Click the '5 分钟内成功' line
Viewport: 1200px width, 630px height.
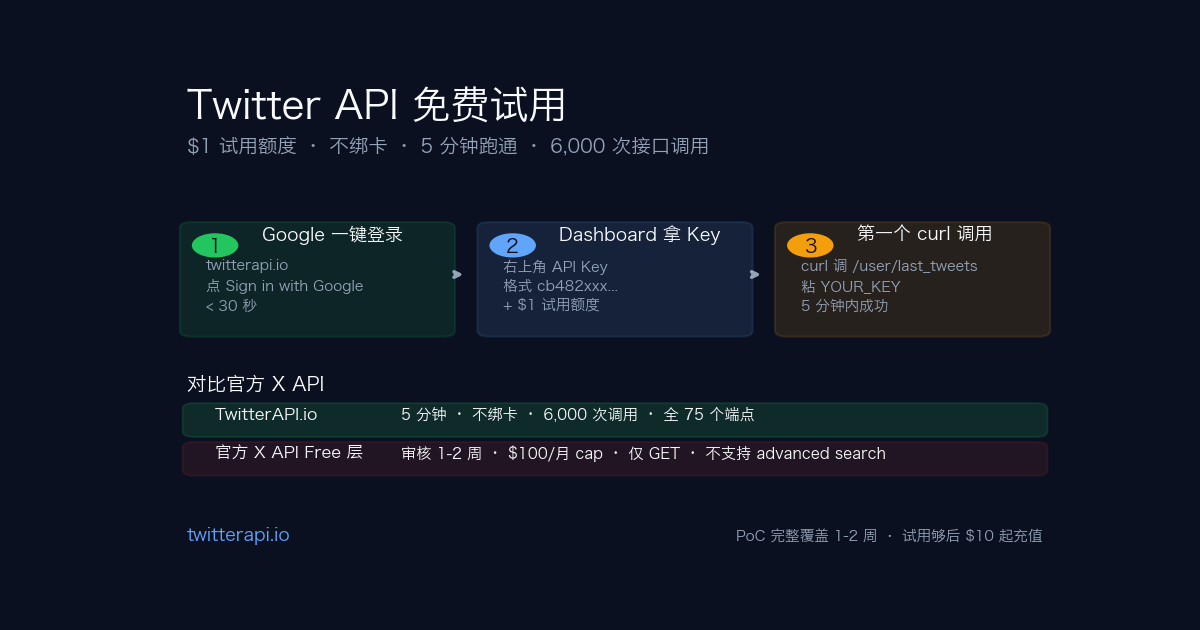coord(844,306)
